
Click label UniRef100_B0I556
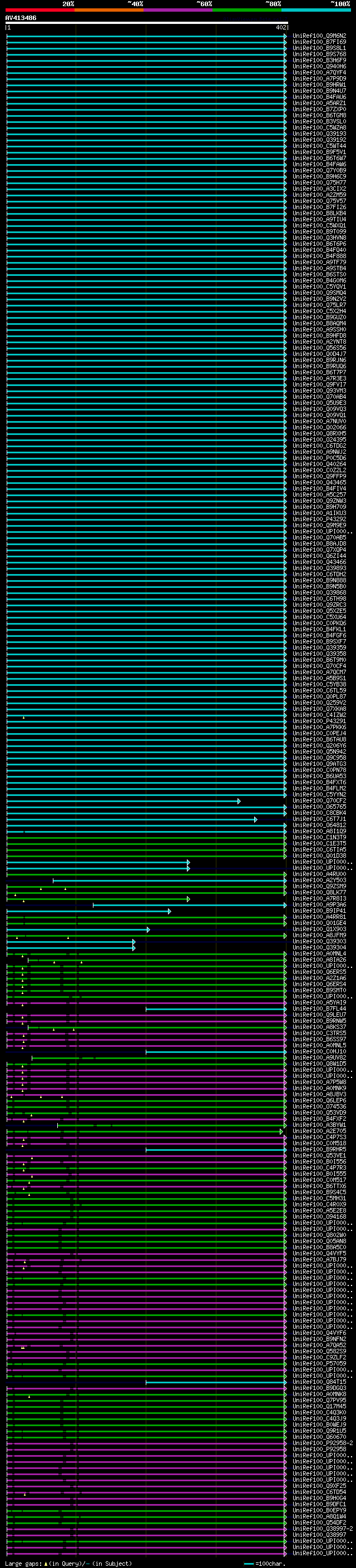tap(319, 1162)
